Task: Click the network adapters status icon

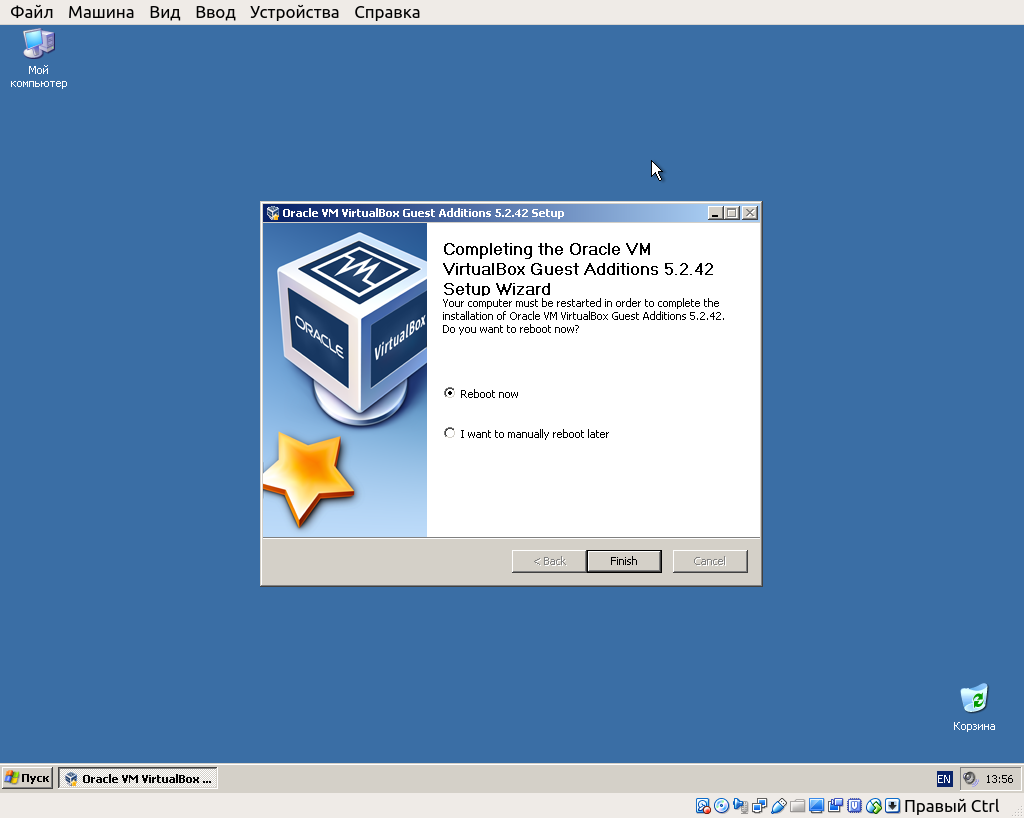Action: (760, 806)
